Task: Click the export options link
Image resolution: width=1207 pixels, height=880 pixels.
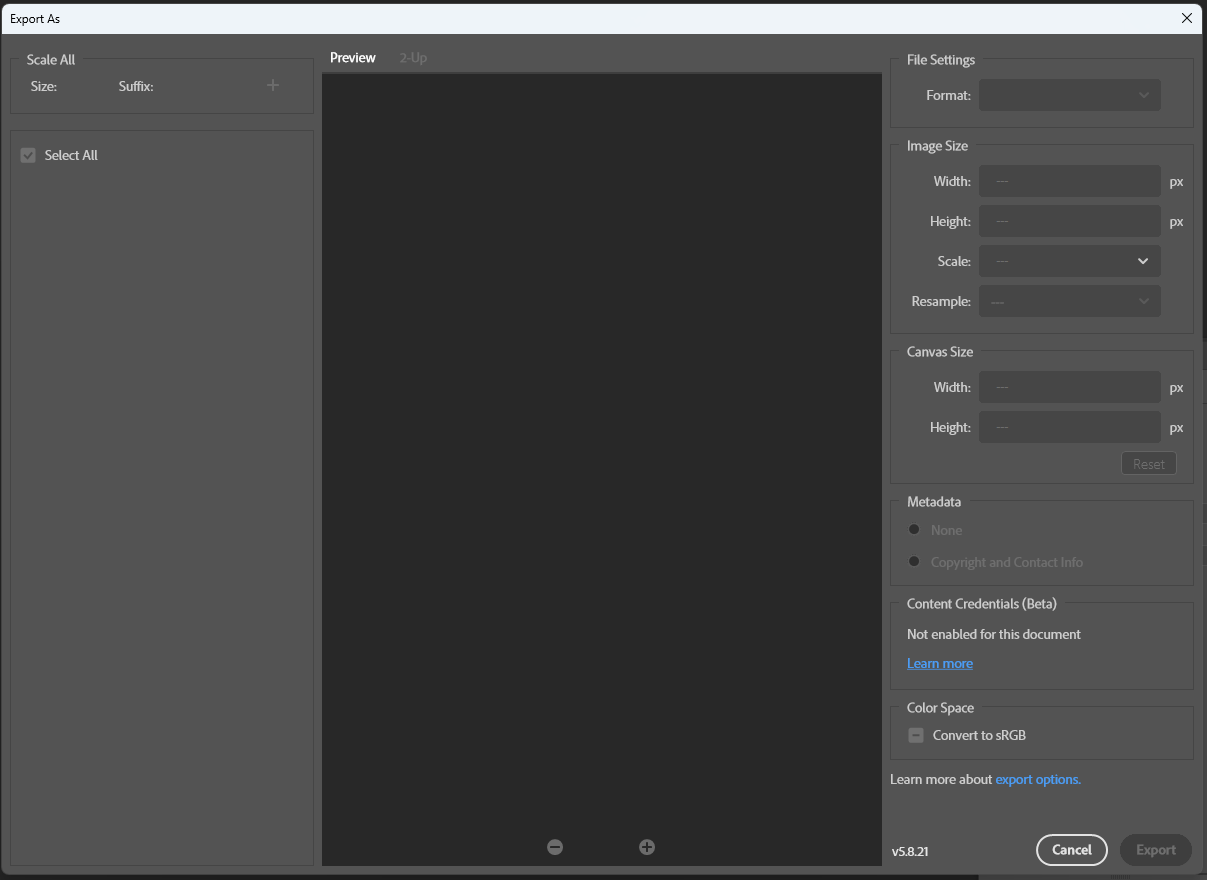Action: click(1037, 779)
